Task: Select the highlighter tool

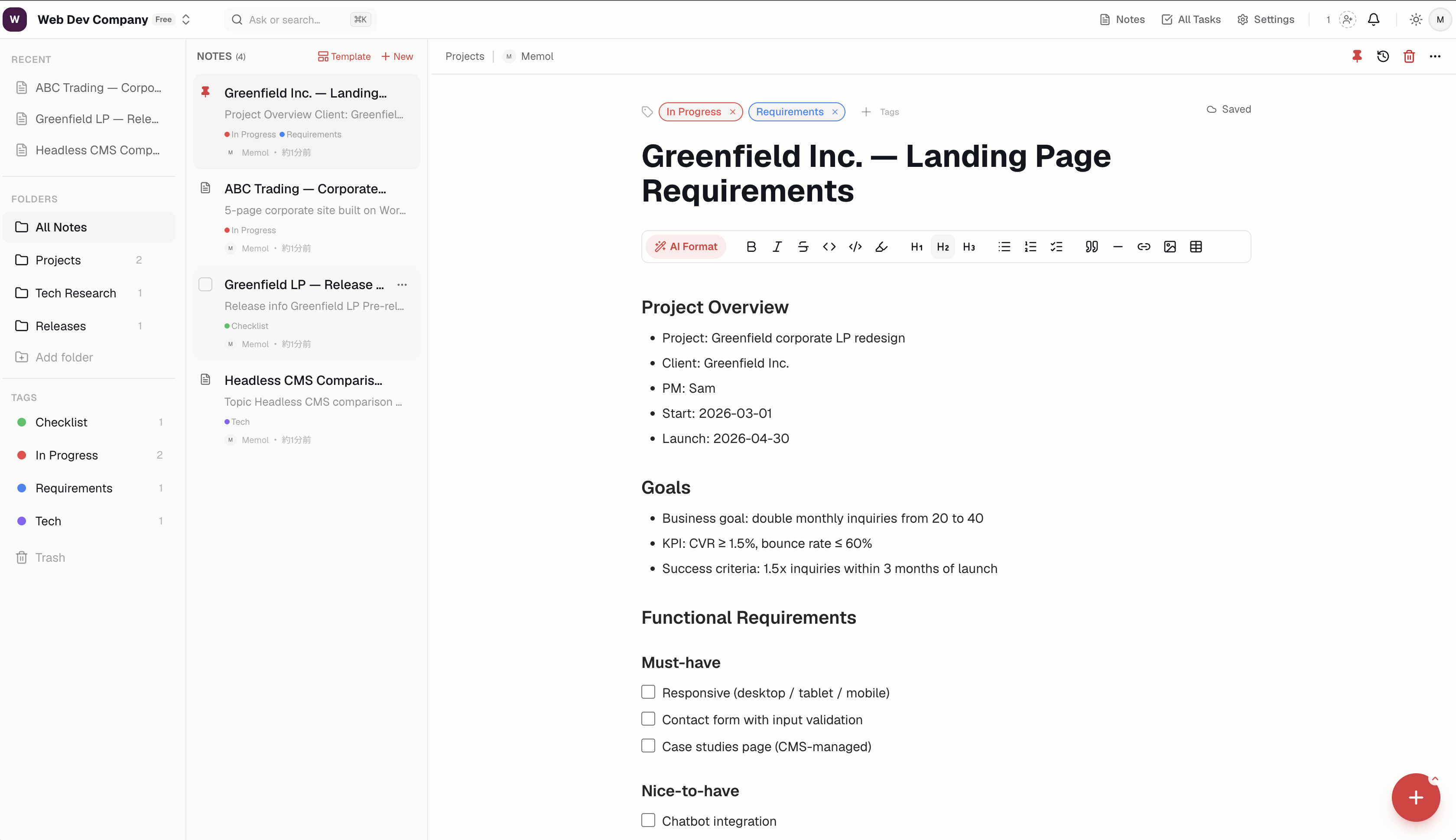Action: [x=881, y=247]
